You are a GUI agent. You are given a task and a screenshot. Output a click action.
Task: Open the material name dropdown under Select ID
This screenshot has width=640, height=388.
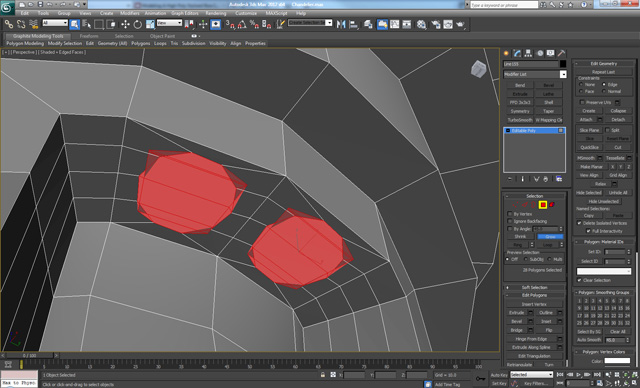(x=604, y=271)
